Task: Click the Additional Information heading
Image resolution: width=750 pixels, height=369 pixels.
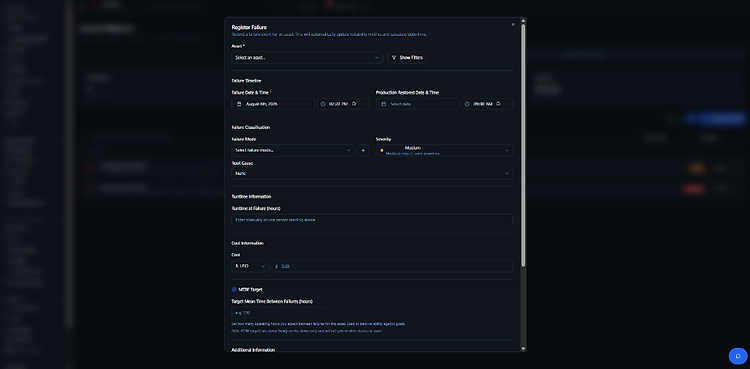Action: tap(253, 350)
